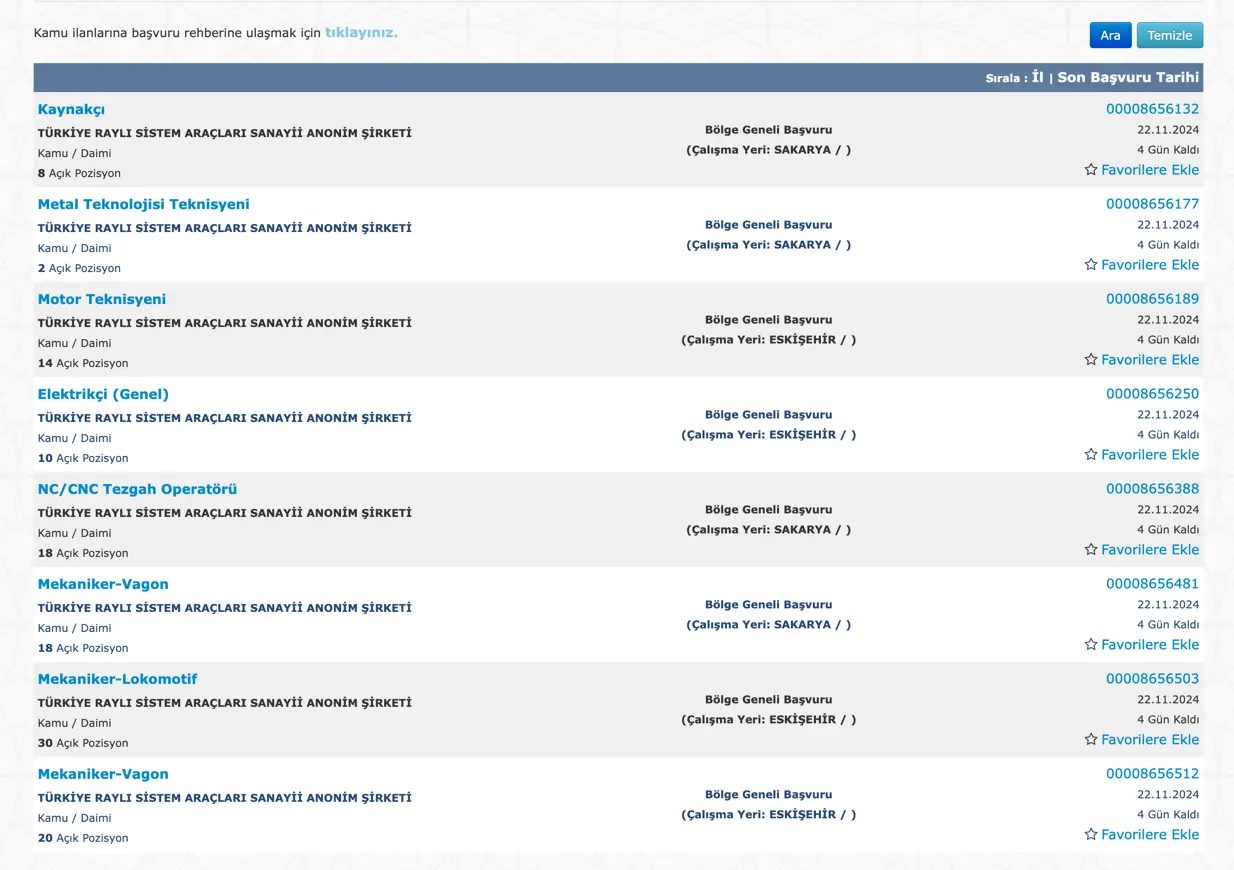Click "Bölge Geneli Başvuru" in NC/CNC Tezgah Operatörü row
The height and width of the screenshot is (870, 1234).
[768, 510]
